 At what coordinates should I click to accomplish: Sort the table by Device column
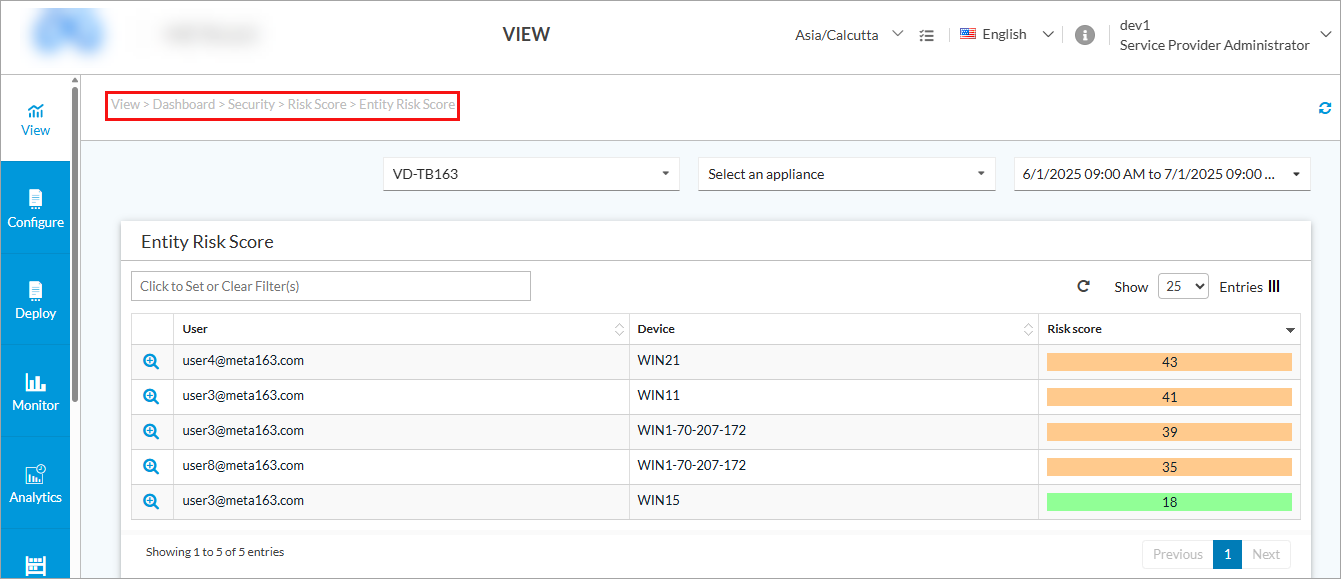pos(834,329)
